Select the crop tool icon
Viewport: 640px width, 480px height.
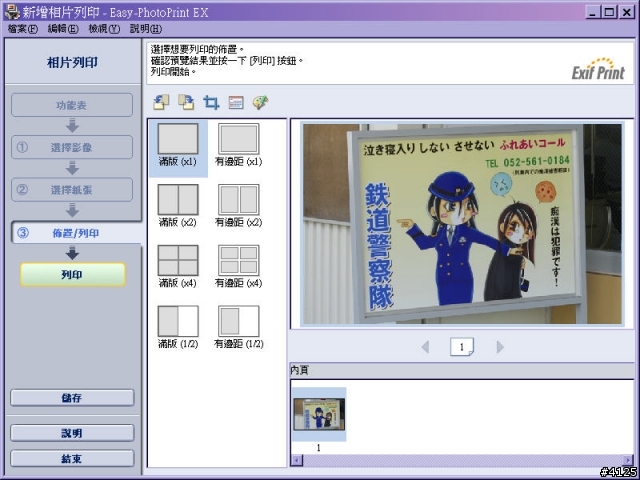click(x=211, y=102)
